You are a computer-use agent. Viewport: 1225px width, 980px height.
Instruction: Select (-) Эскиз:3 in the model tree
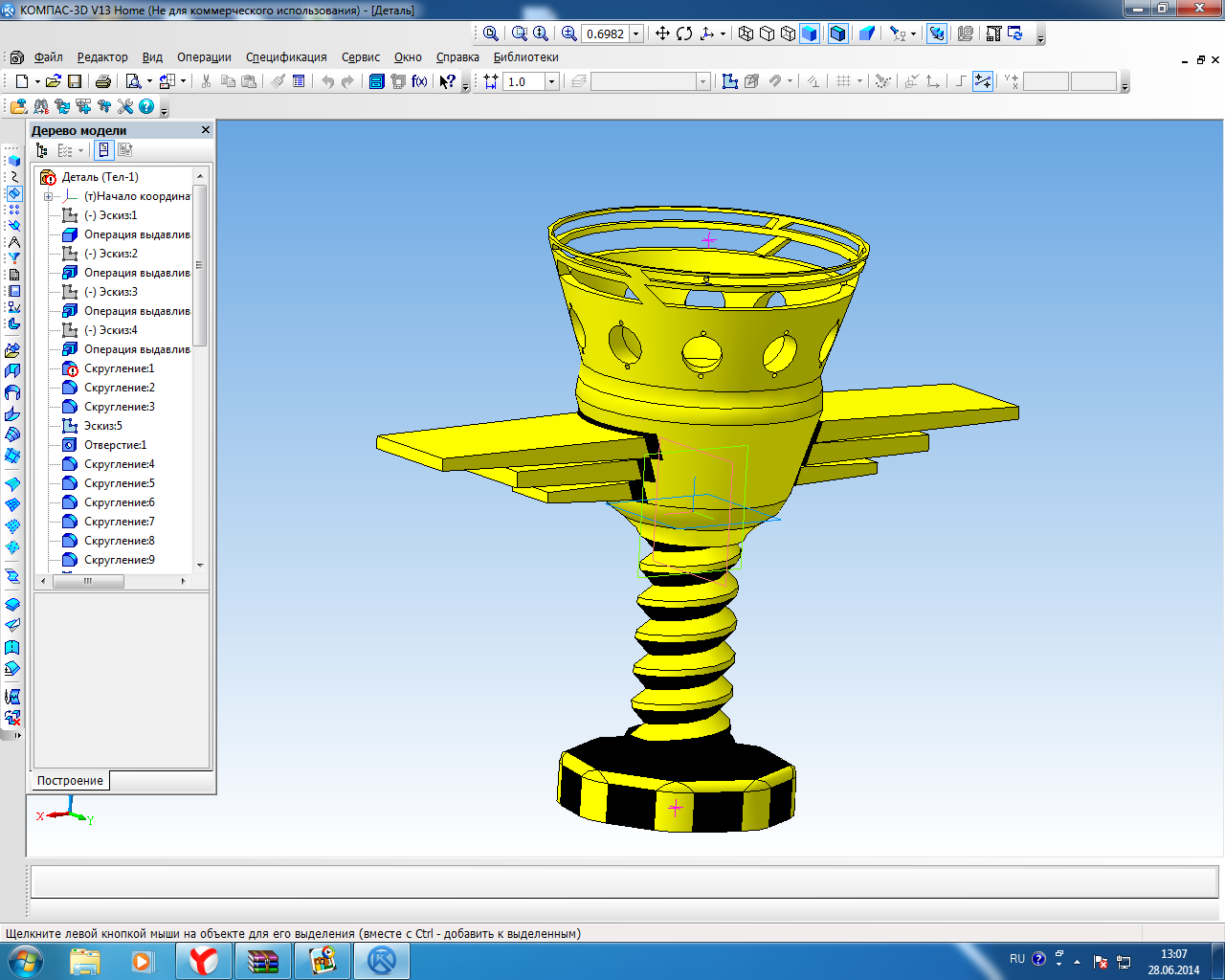tap(110, 292)
